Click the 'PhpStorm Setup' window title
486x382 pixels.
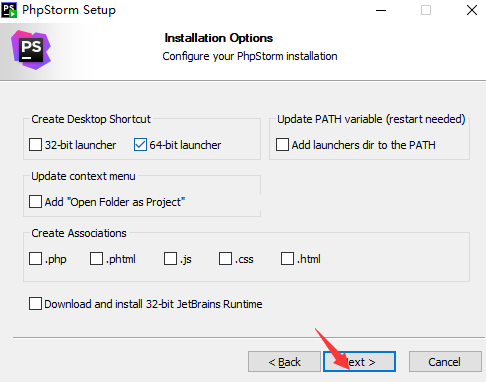point(69,10)
